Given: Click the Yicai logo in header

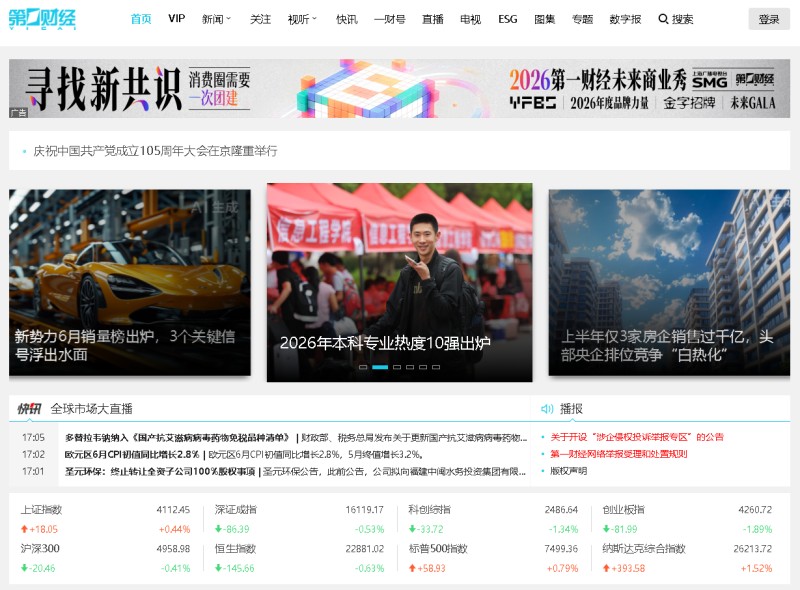Looking at the screenshot, I should coord(42,19).
